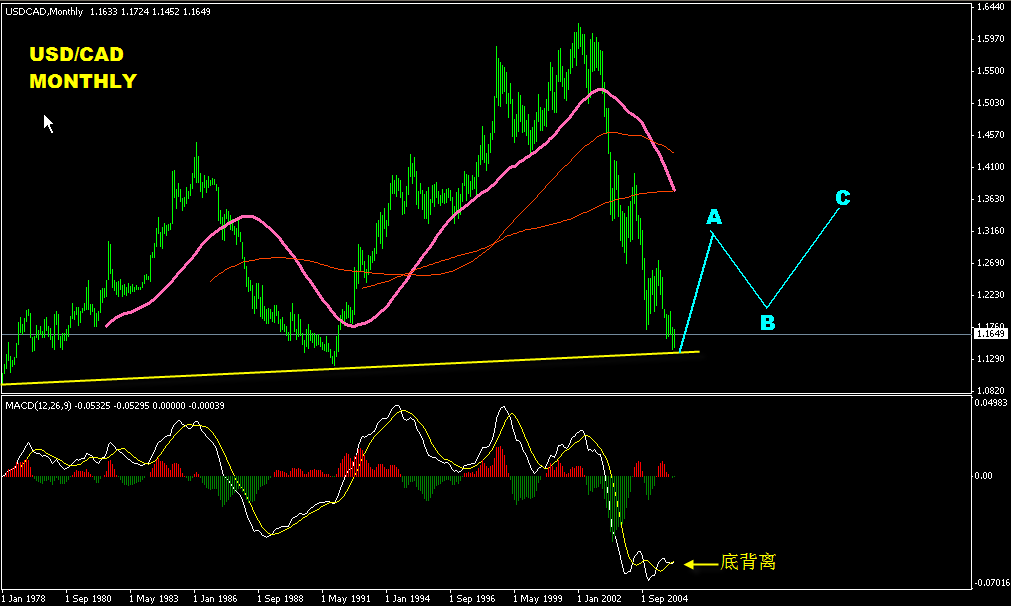The height and width of the screenshot is (606, 1011).
Task: Click the current price tag 1.1649
Action: tap(990, 334)
